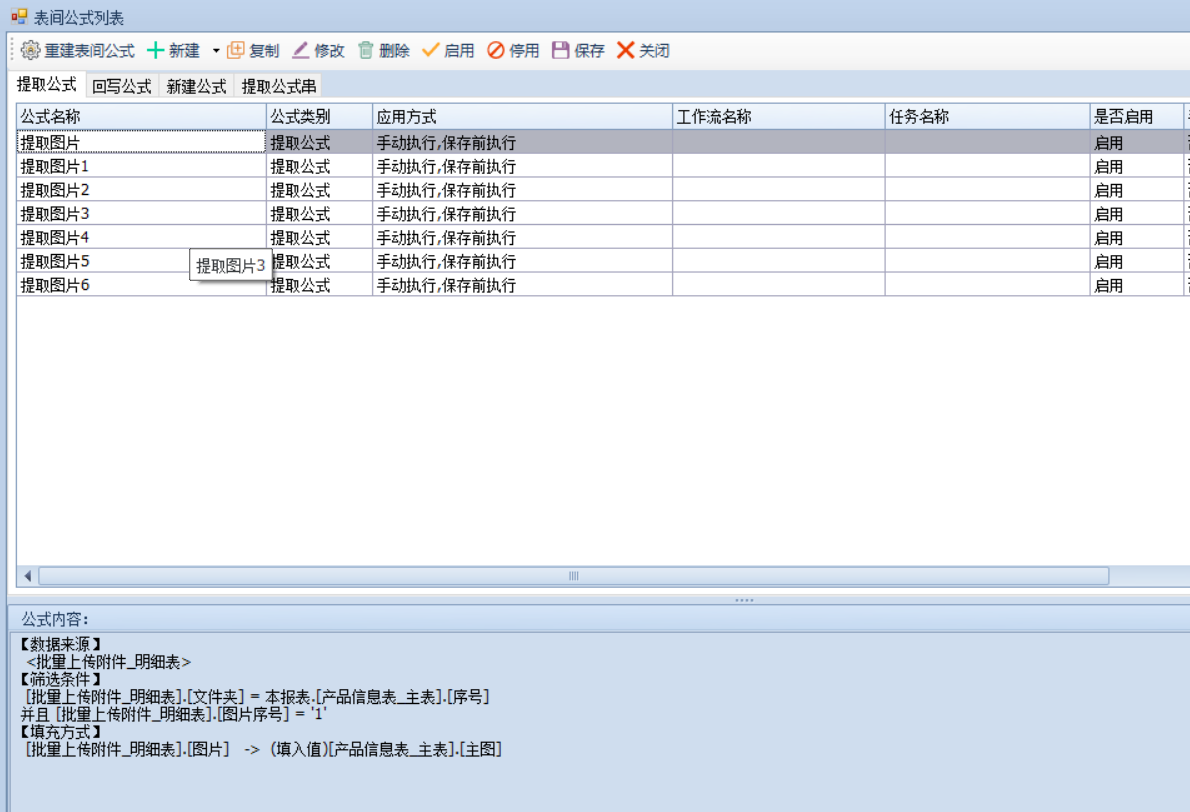The width and height of the screenshot is (1190, 812).
Task: Select the 提取公式串 tab
Action: tap(279, 87)
